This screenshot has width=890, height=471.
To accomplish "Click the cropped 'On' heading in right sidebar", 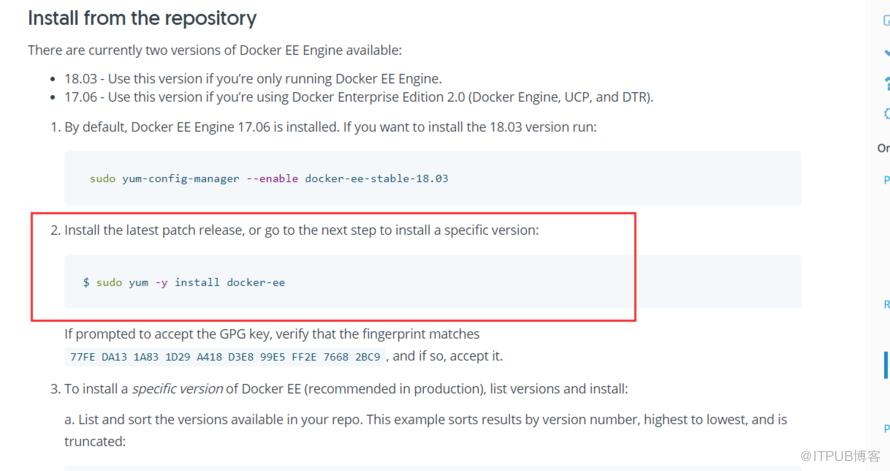I will tap(884, 148).
